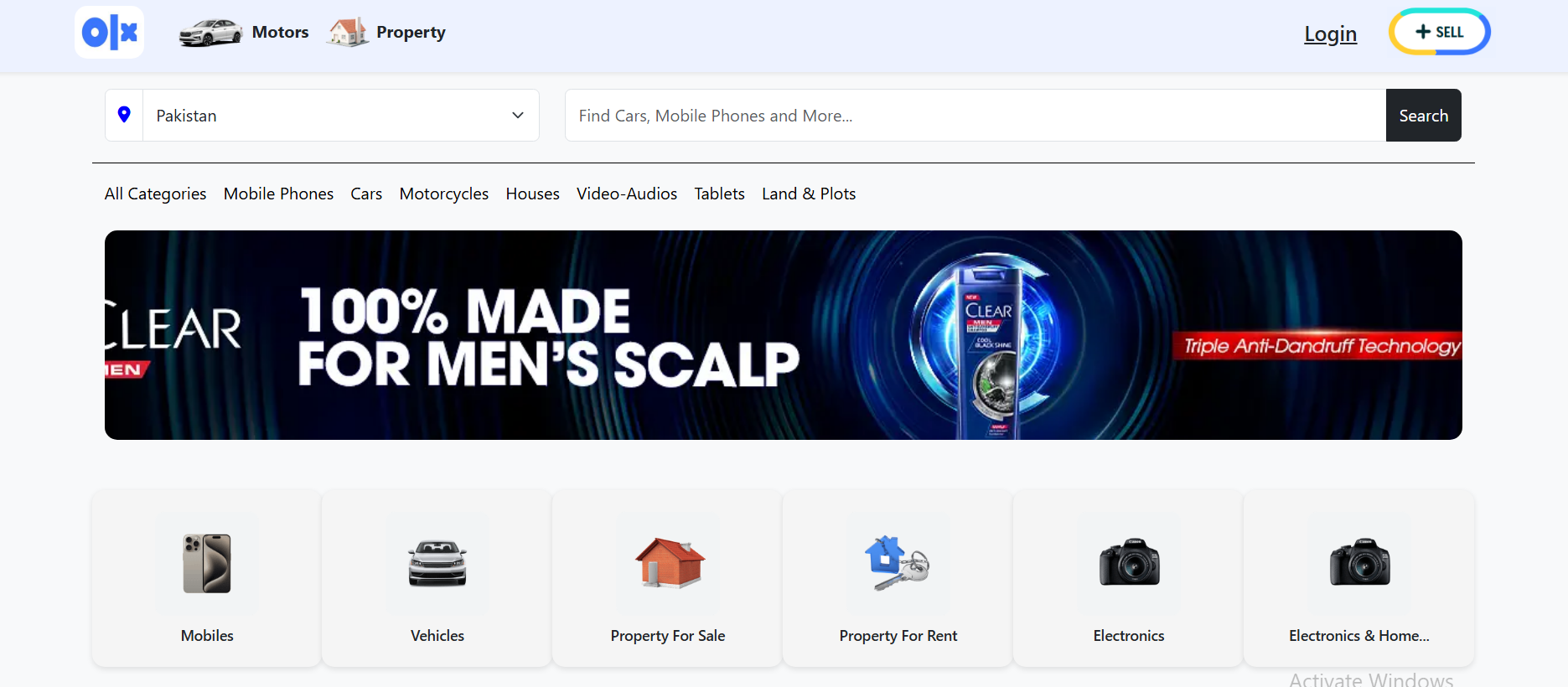Click the Vehicles car icon
This screenshot has width=1568, height=687.
click(x=437, y=564)
